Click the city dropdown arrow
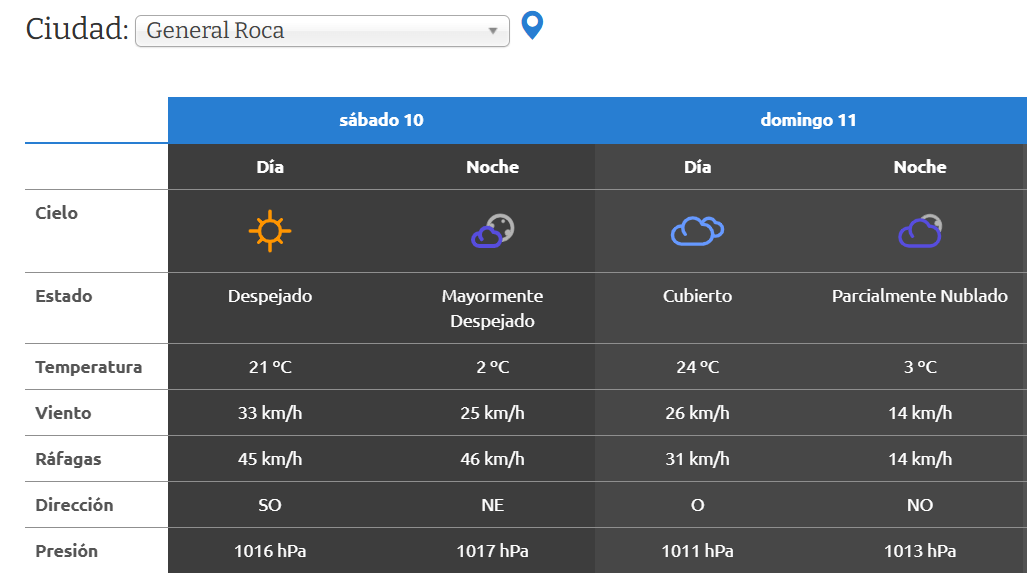Image resolution: width=1027 pixels, height=576 pixels. (492, 31)
